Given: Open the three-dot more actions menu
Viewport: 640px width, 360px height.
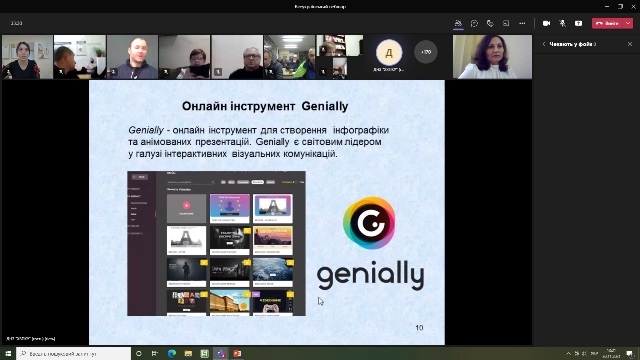Looking at the screenshot, I should [522, 23].
